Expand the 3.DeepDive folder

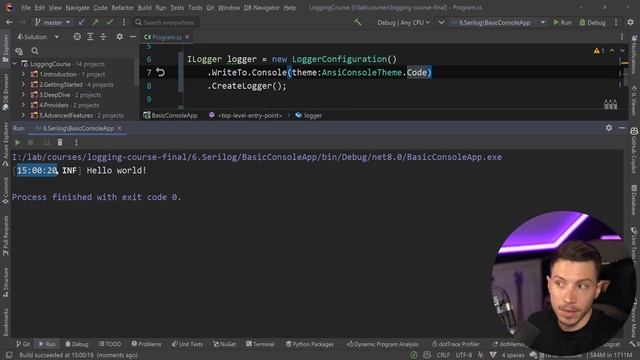pos(23,95)
